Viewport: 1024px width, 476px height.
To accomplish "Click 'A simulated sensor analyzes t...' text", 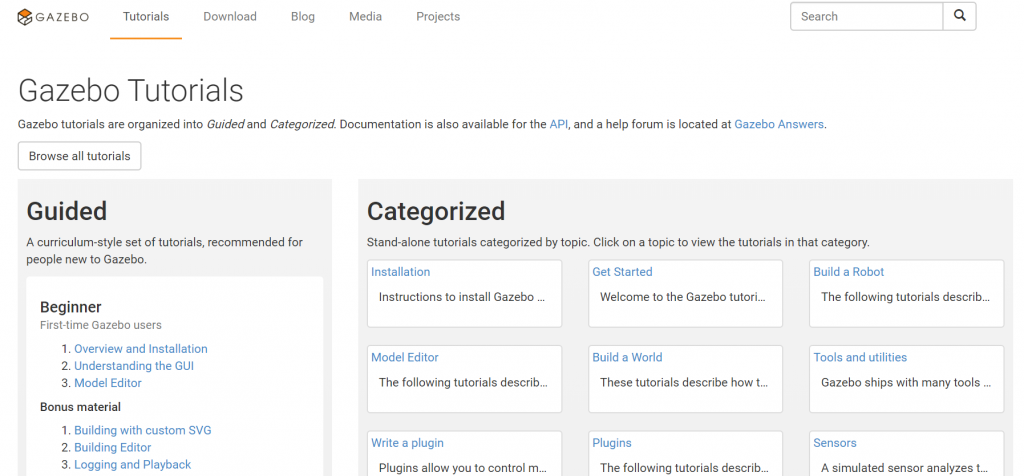I will pyautogui.click(x=904, y=468).
